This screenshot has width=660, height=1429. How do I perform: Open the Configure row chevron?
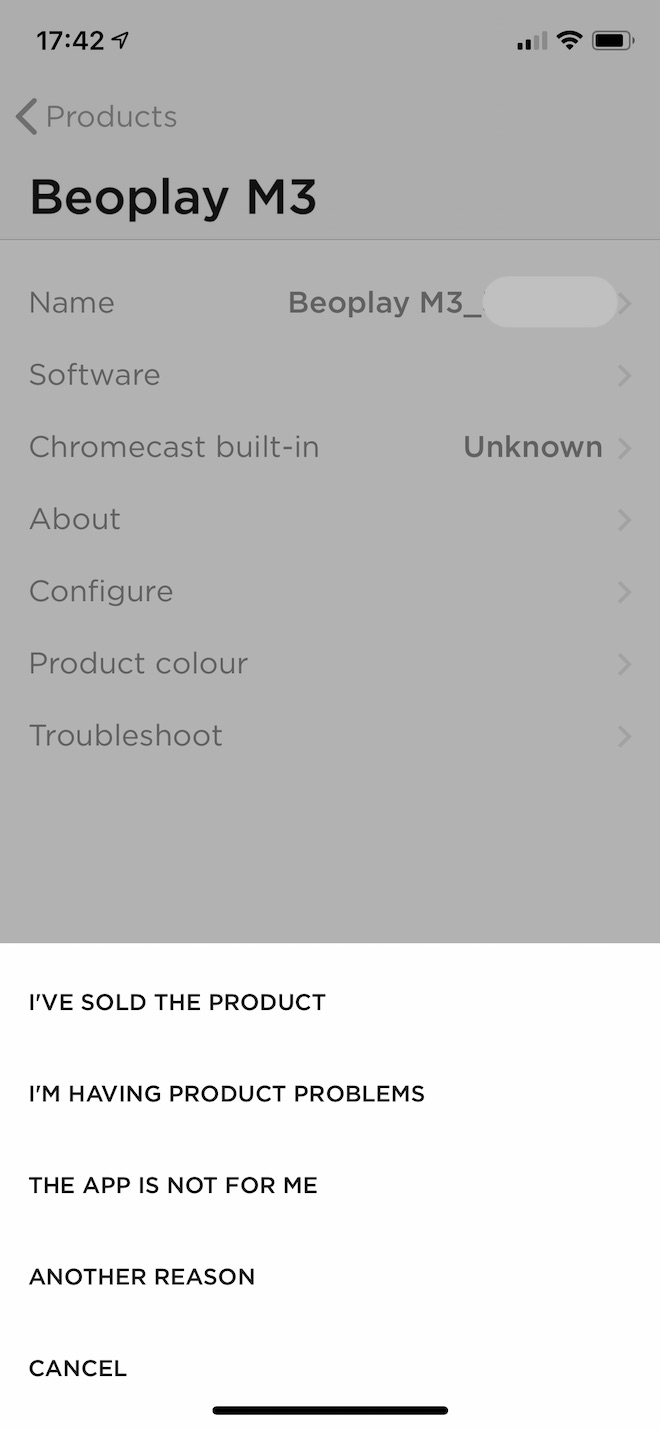tap(624, 591)
